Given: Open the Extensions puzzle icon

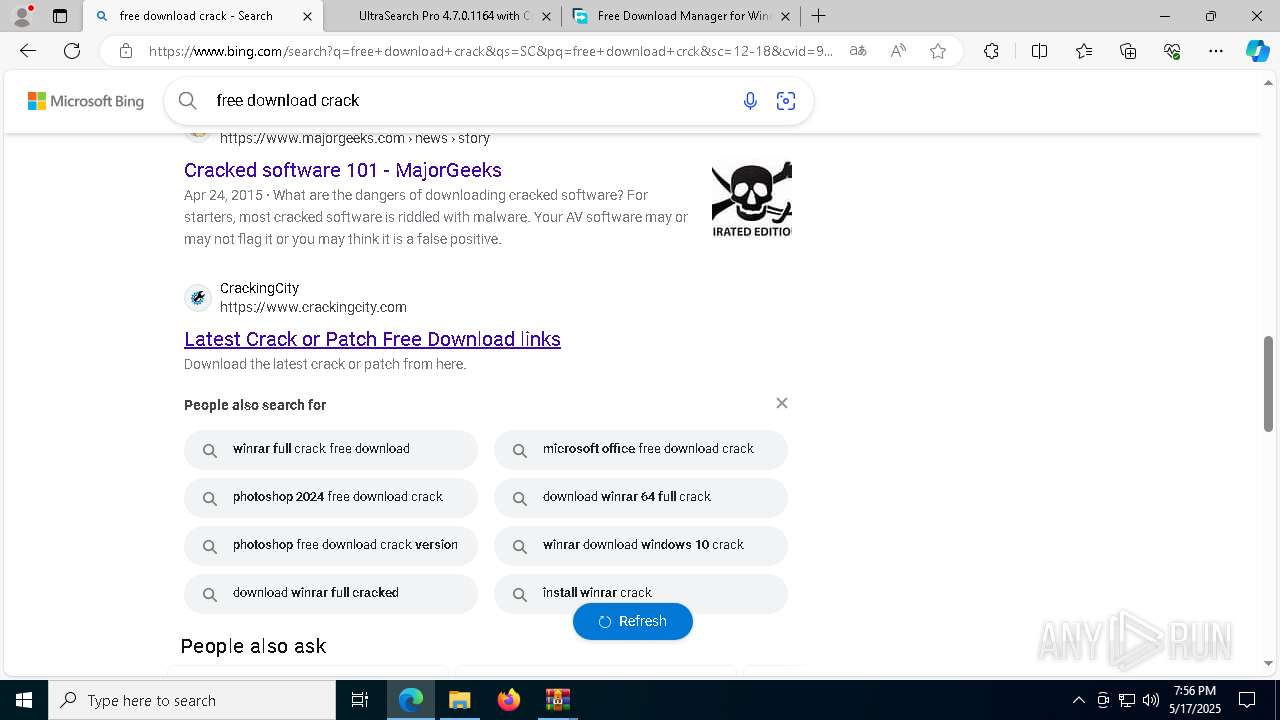Looking at the screenshot, I should click(x=991, y=51).
